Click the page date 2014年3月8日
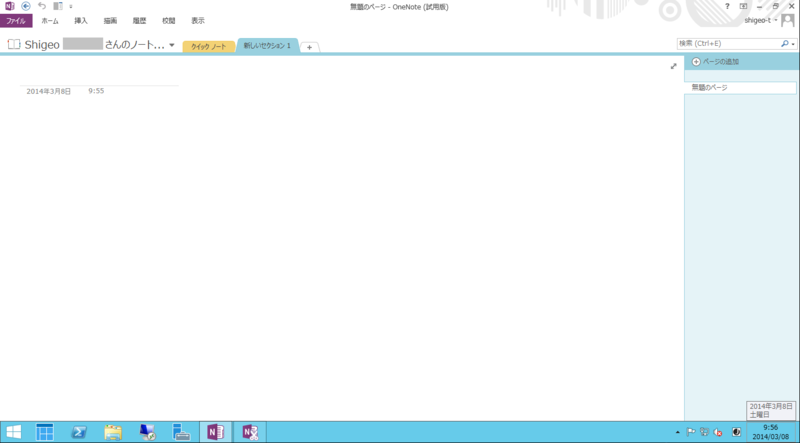The width and height of the screenshot is (800, 443). [x=48, y=91]
